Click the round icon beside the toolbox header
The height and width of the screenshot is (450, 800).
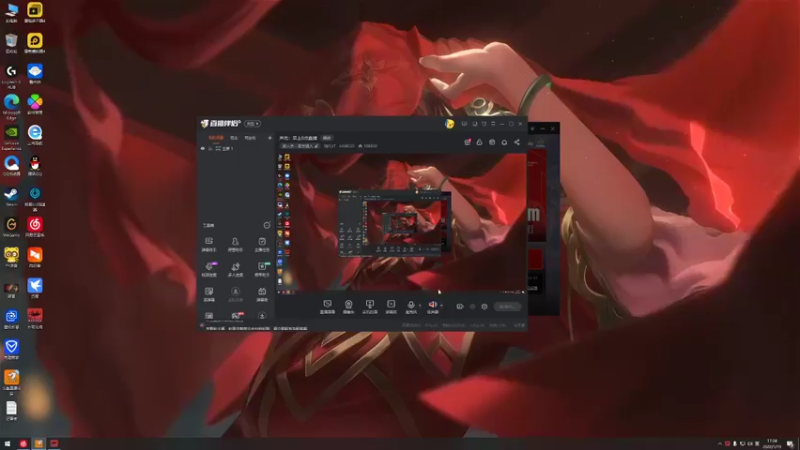pyautogui.click(x=267, y=225)
